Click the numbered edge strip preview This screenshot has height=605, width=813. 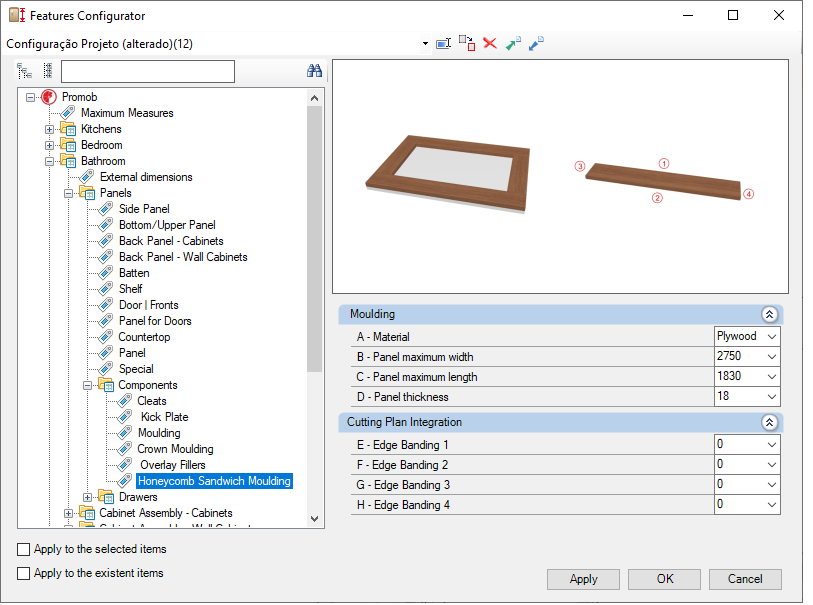(x=664, y=181)
